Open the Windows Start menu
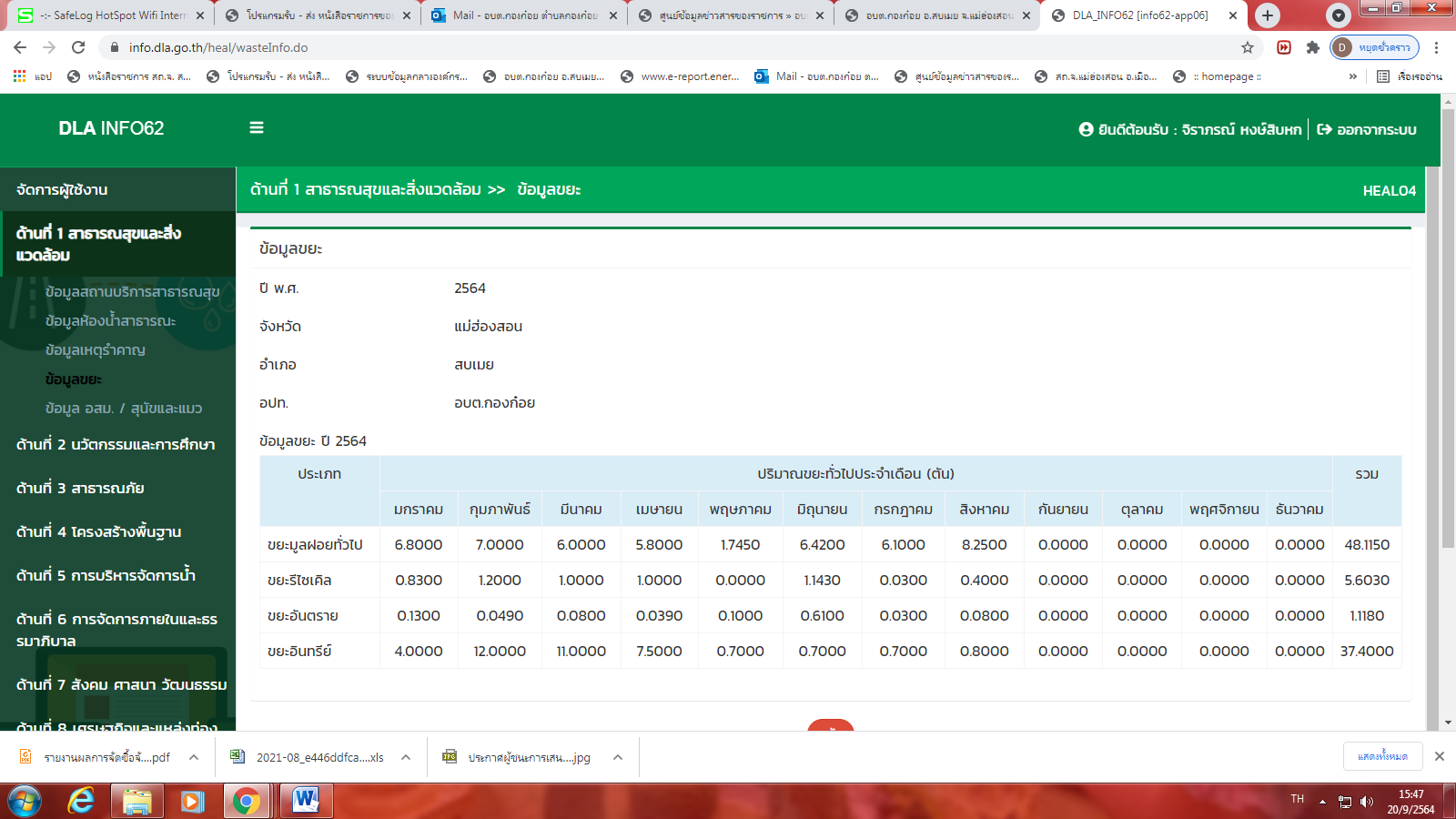This screenshot has width=1456, height=819. (25, 801)
